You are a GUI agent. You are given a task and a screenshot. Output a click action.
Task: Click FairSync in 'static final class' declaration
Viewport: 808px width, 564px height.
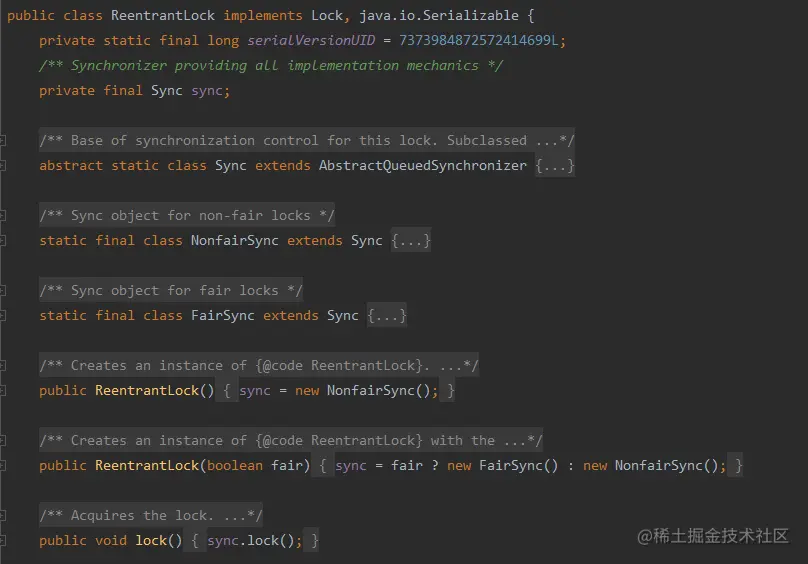coord(223,316)
